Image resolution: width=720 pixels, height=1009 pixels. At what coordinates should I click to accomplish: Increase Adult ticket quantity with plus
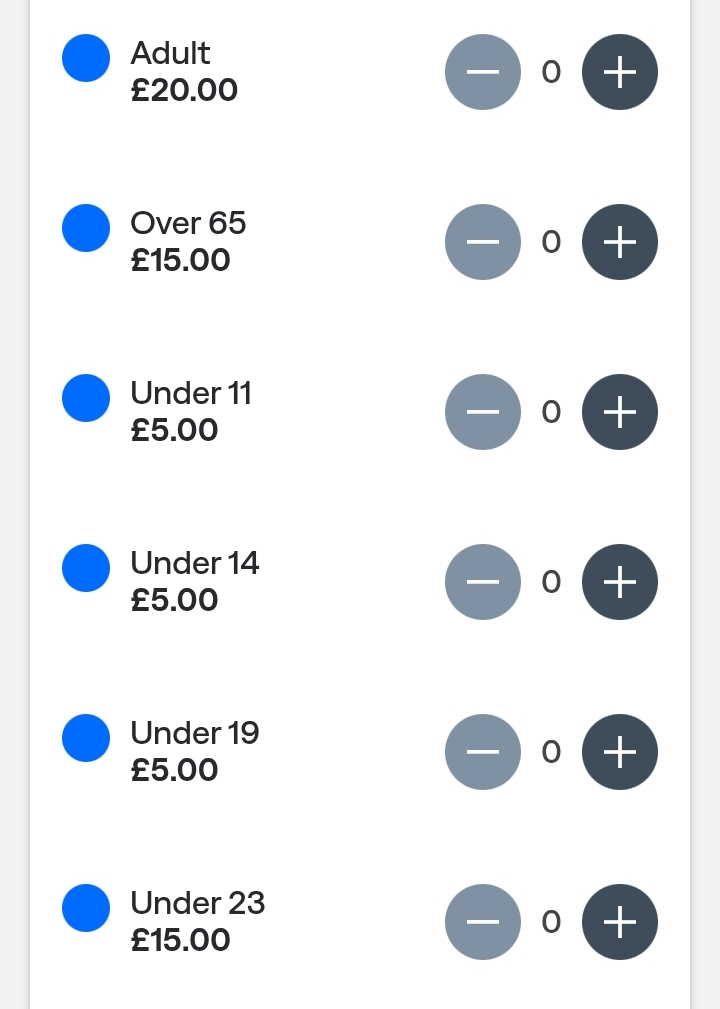(x=620, y=72)
